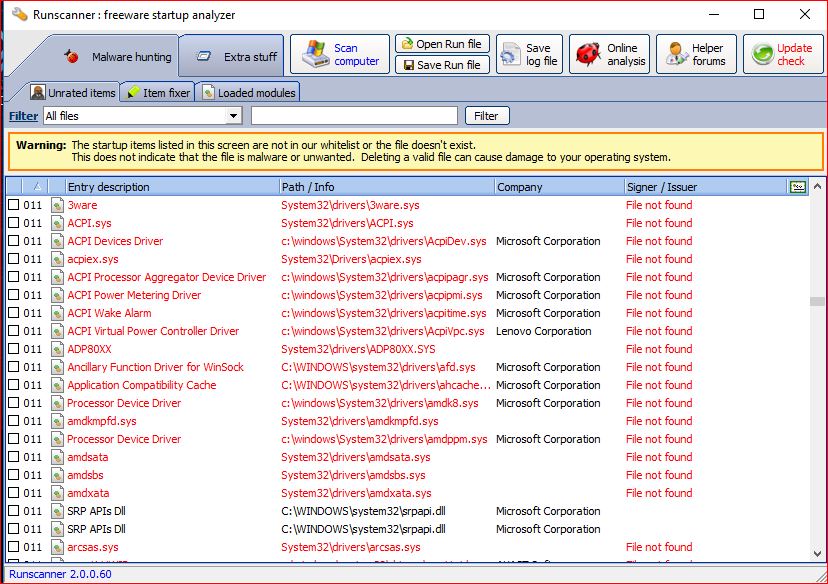Click the column chooser icon in list header
The width and height of the screenshot is (828, 584).
coord(797,186)
